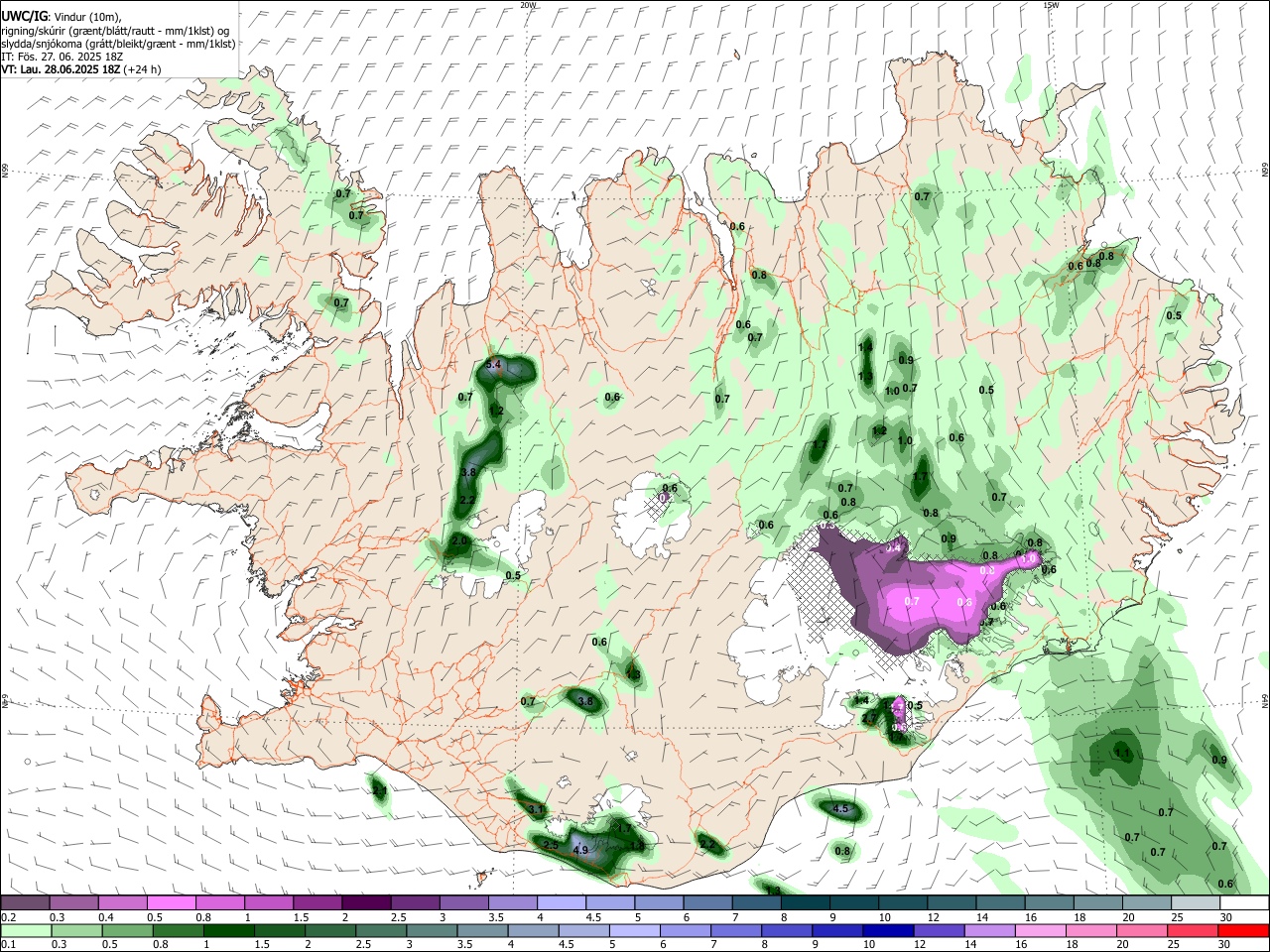Click the dark green 1 swatch in bottom legend row

pos(228,930)
